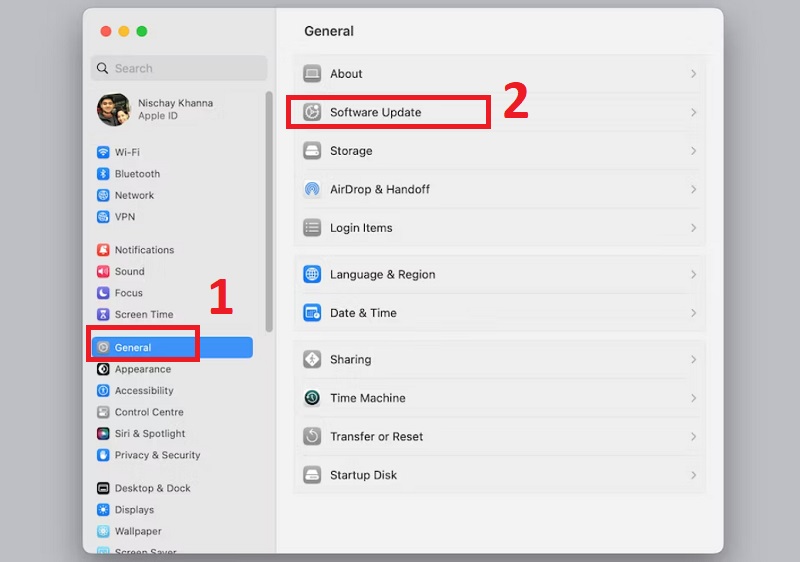Click the Date & Time calendar icon
The height and width of the screenshot is (562, 800).
click(x=312, y=313)
